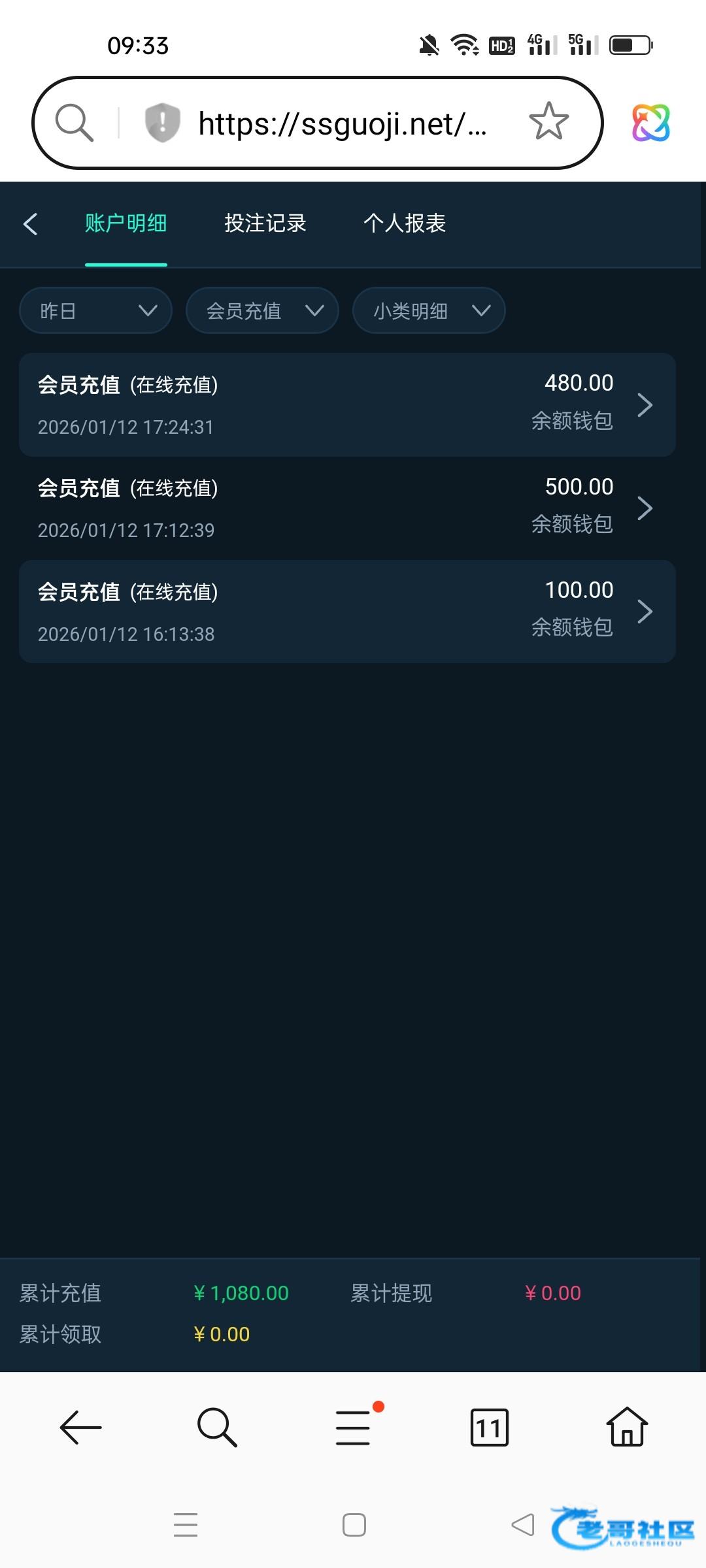The image size is (706, 1568).
Task: Expand the 小类明细 filter dropdown
Action: [429, 310]
